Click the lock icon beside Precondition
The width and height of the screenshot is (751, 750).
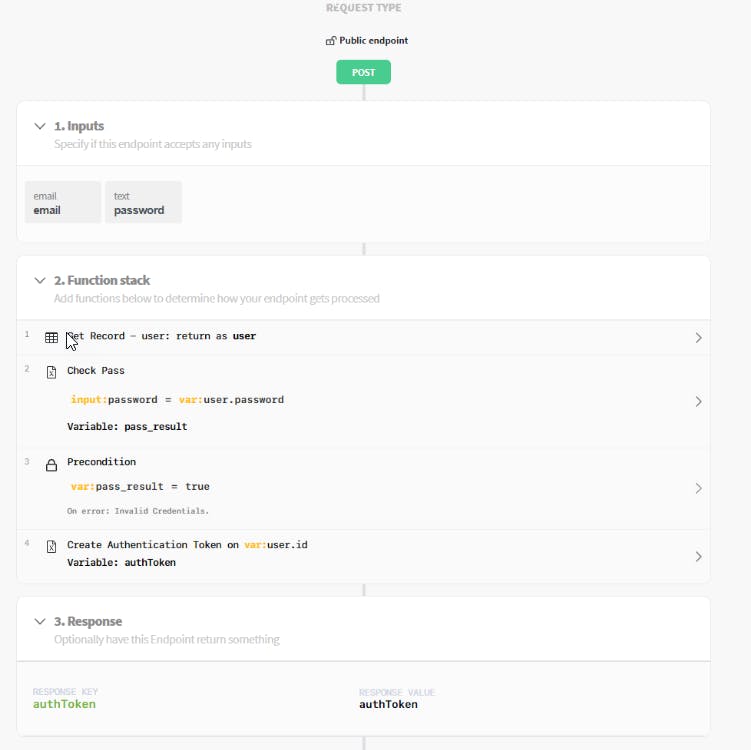click(x=52, y=465)
